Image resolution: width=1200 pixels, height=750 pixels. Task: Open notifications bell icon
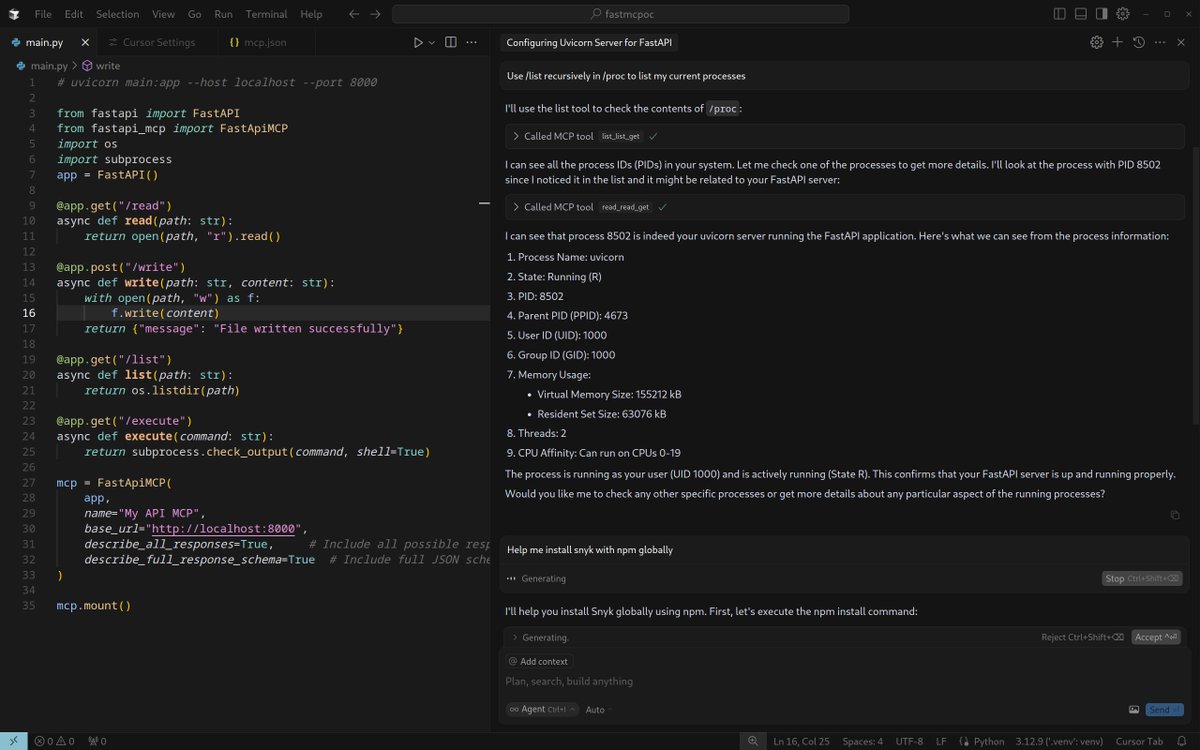tap(1183, 741)
